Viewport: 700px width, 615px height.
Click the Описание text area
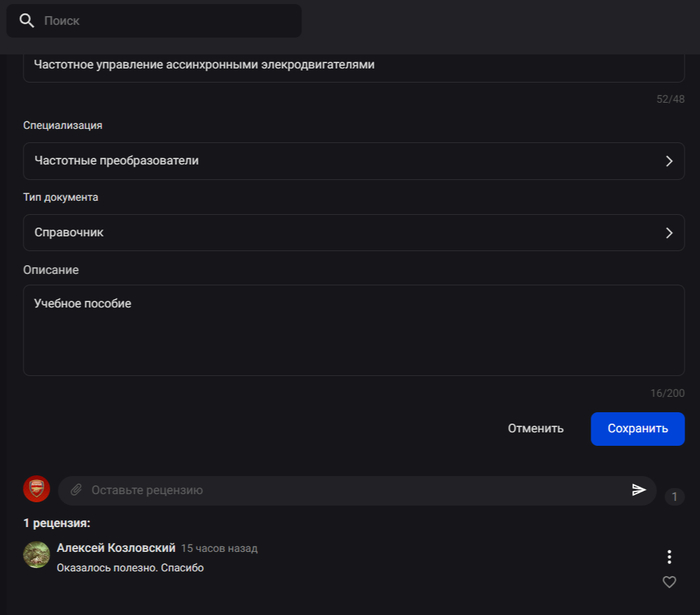pyautogui.click(x=354, y=330)
